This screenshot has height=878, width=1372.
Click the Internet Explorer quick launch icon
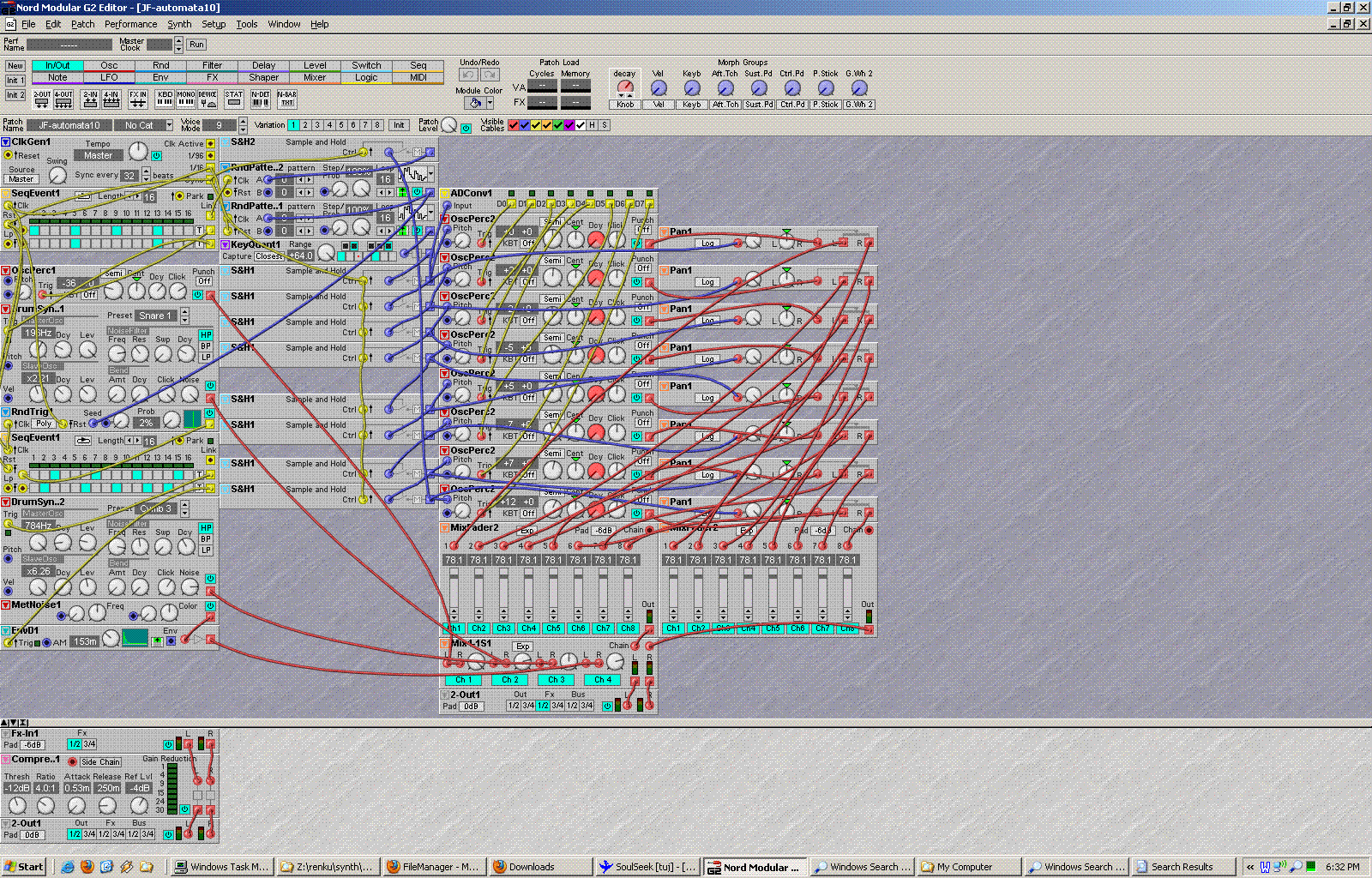click(x=68, y=867)
